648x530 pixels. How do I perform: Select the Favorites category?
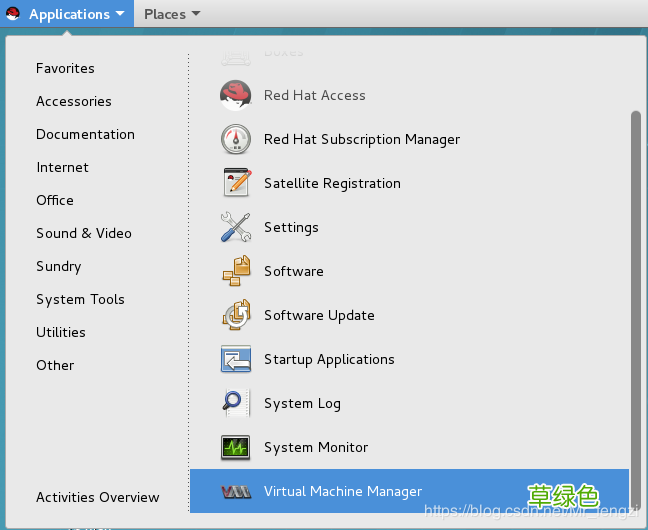pos(65,68)
